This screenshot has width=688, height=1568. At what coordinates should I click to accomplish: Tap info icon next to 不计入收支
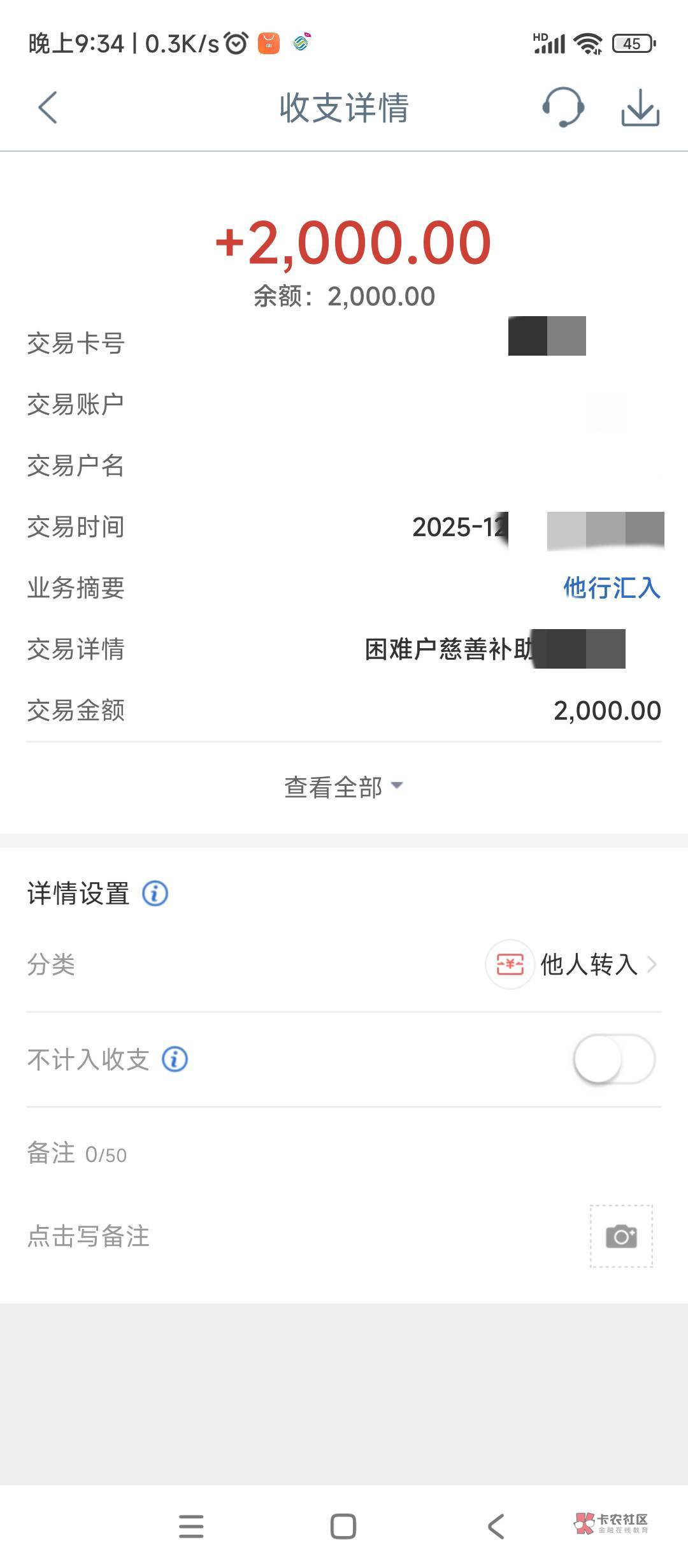point(175,1059)
